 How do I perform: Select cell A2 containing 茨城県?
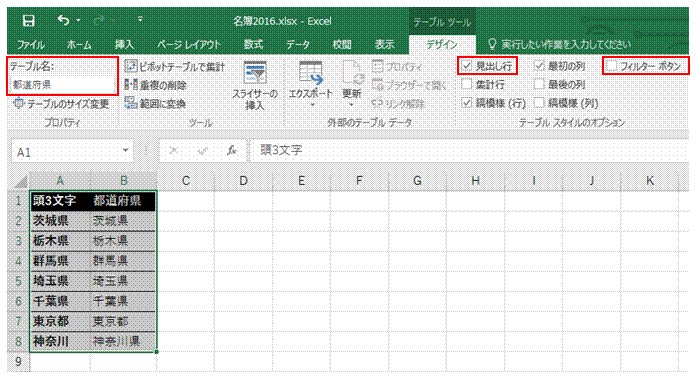click(x=60, y=221)
